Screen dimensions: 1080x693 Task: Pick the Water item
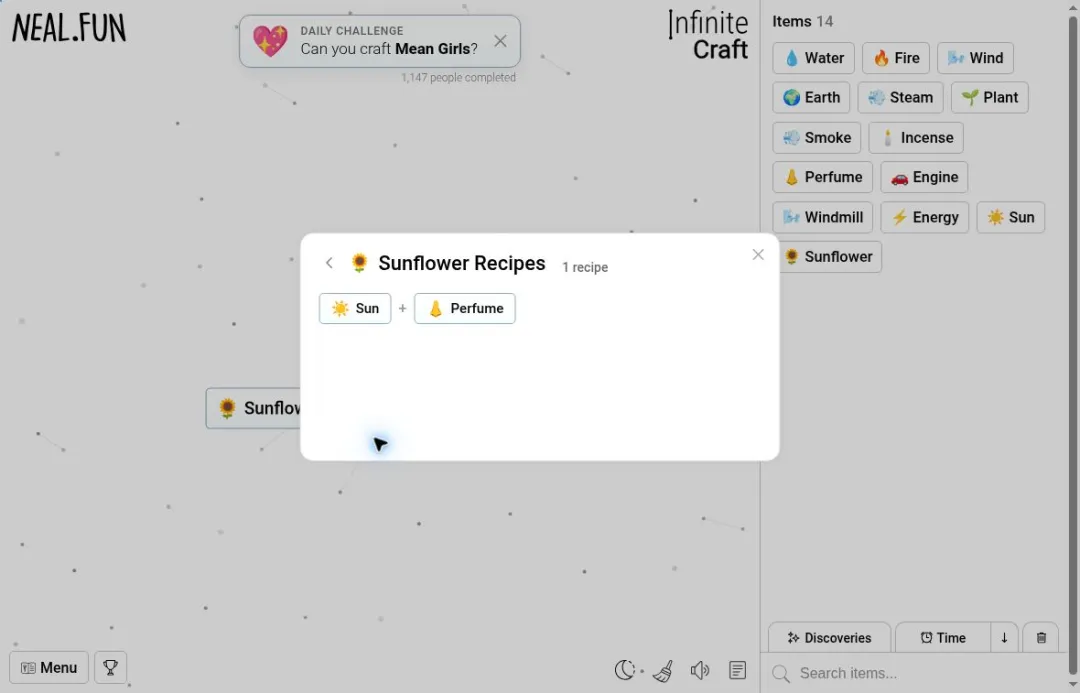(x=813, y=58)
